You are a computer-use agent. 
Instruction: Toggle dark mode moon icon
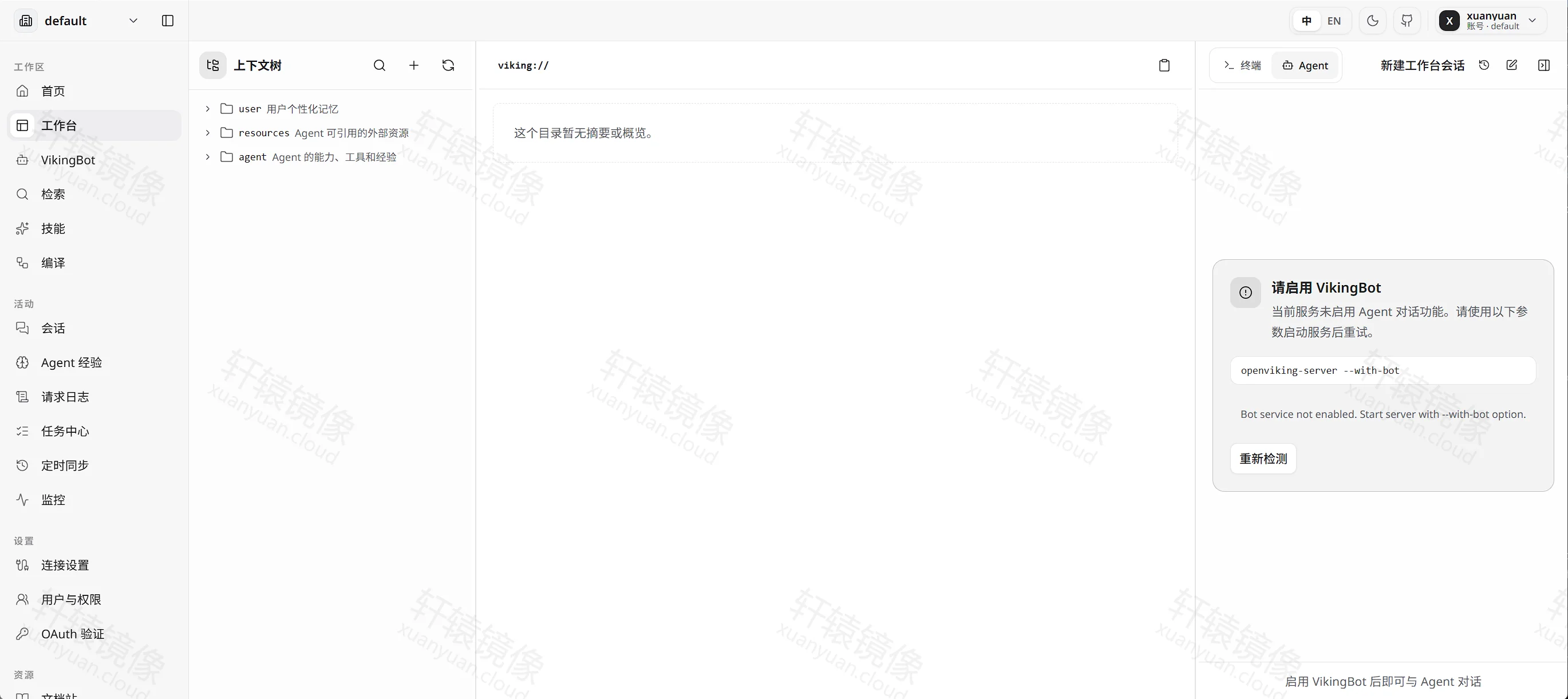[1373, 21]
